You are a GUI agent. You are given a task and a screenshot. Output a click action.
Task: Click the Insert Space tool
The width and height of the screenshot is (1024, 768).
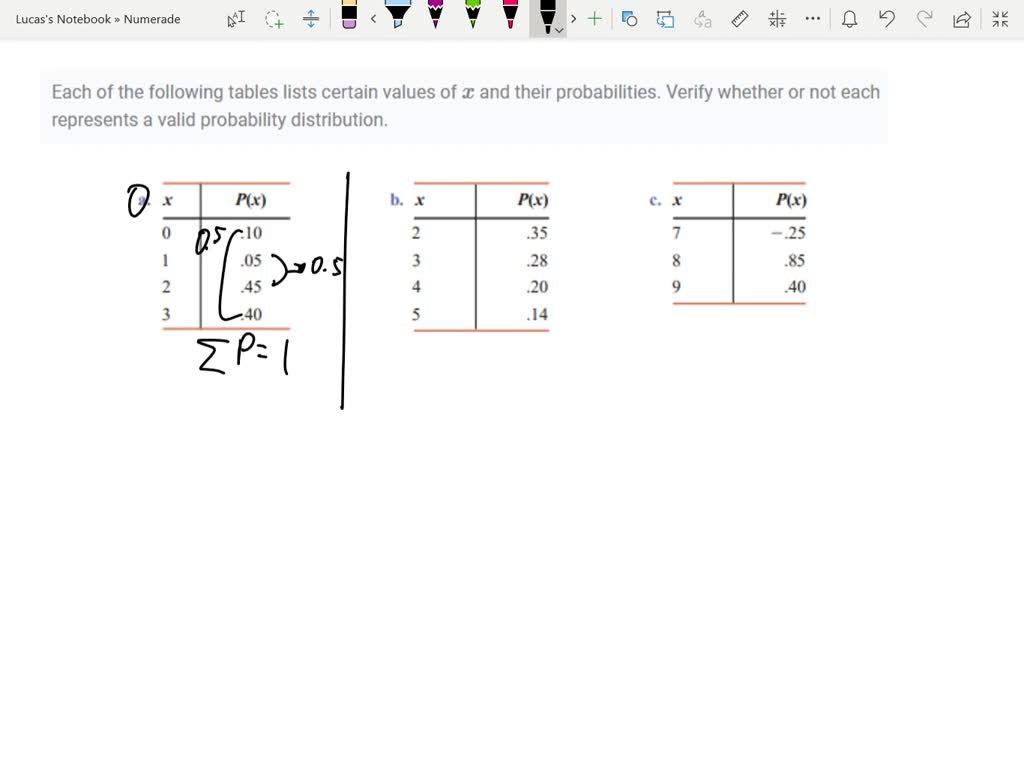(311, 19)
